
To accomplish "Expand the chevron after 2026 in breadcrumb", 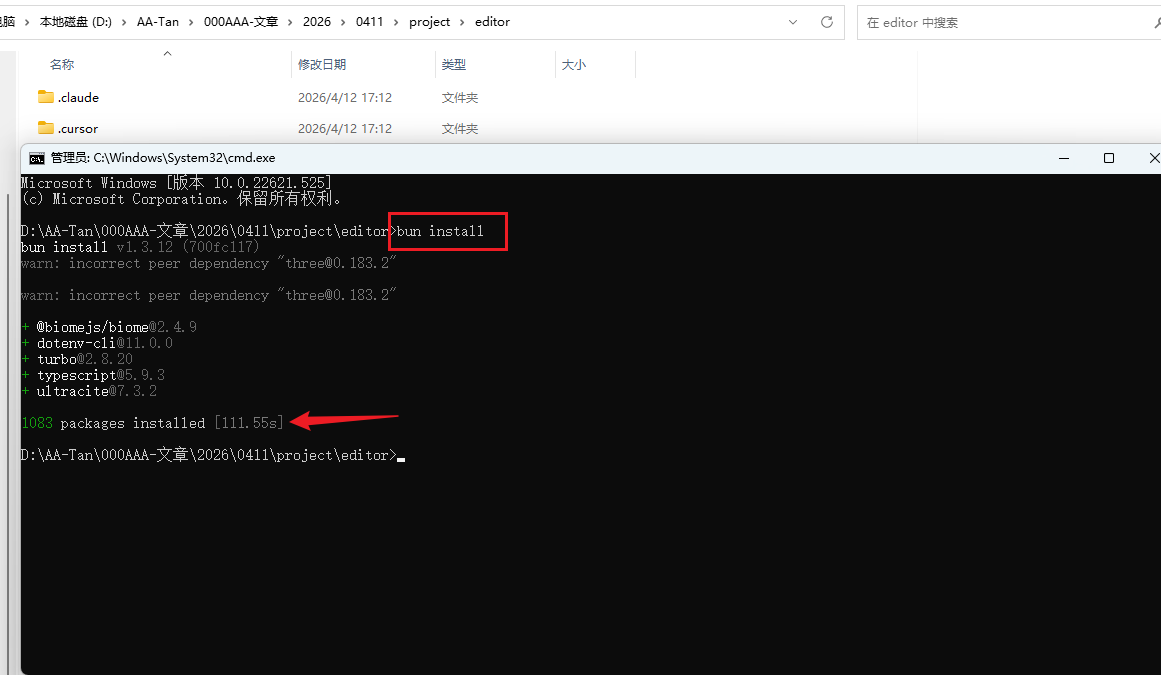I will click(343, 22).
